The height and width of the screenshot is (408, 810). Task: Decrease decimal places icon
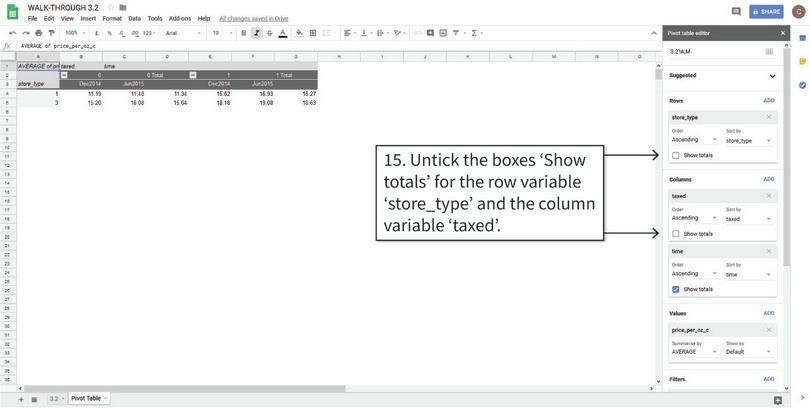pyautogui.click(x=121, y=33)
